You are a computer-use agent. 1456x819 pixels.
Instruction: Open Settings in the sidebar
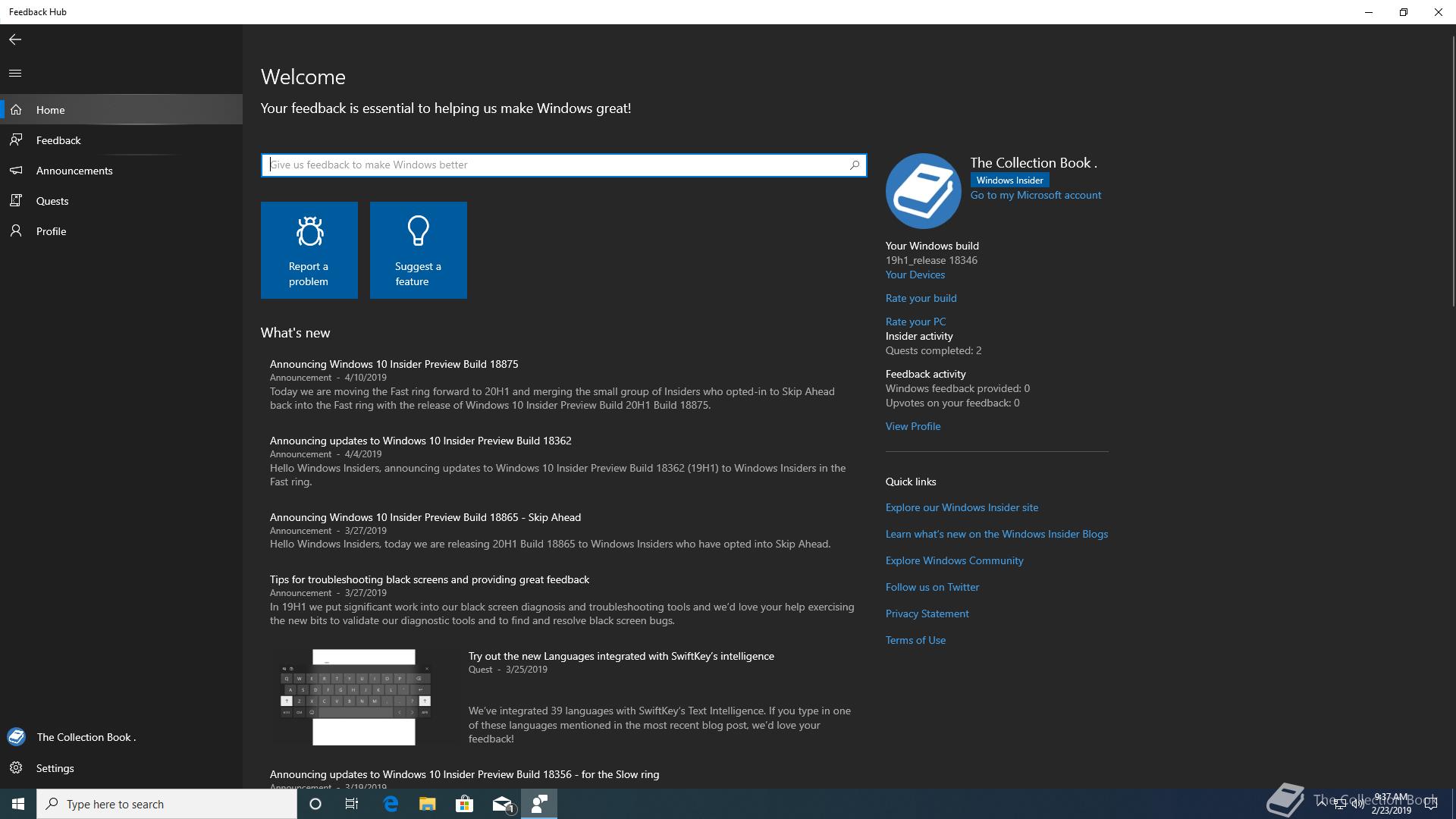pos(121,768)
